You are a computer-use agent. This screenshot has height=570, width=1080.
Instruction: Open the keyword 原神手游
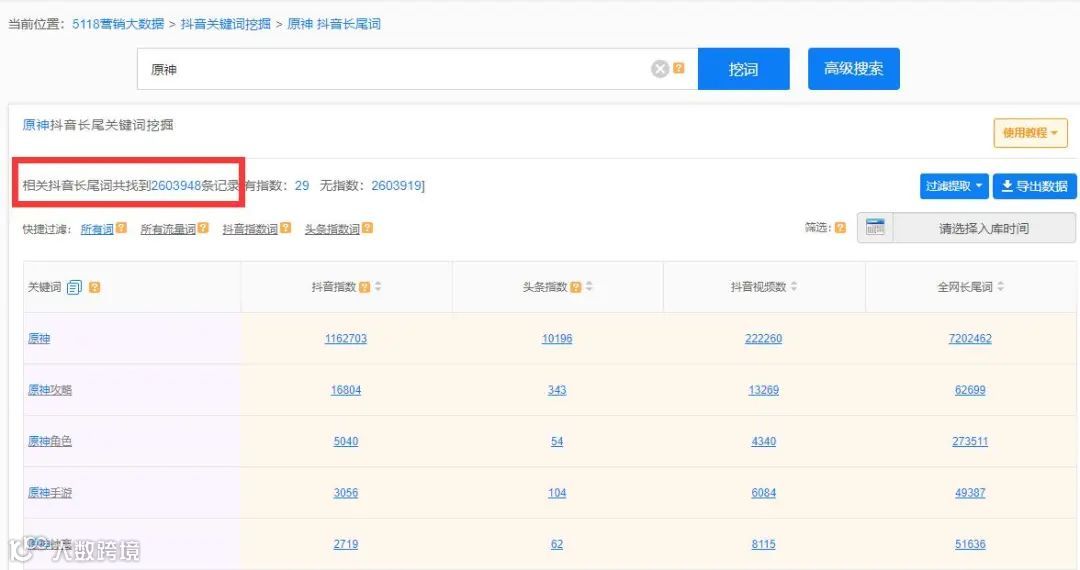pyautogui.click(x=50, y=493)
